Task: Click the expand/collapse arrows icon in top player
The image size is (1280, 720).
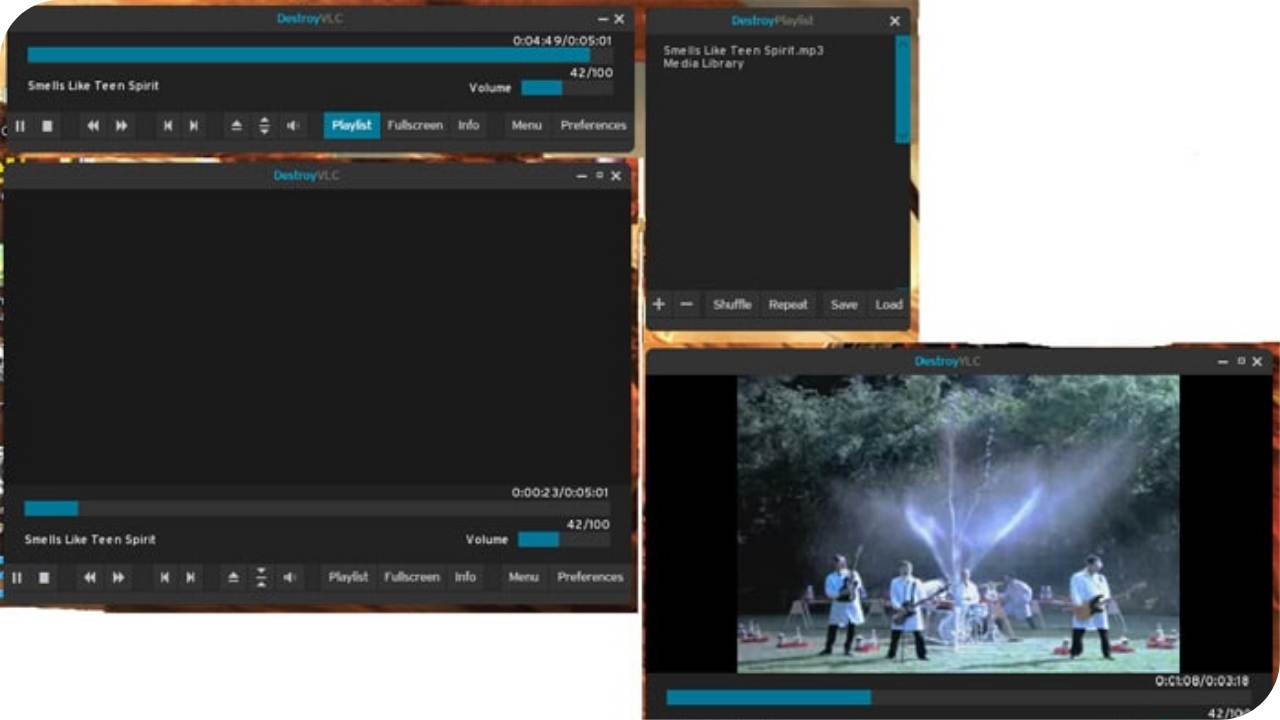Action: [264, 126]
